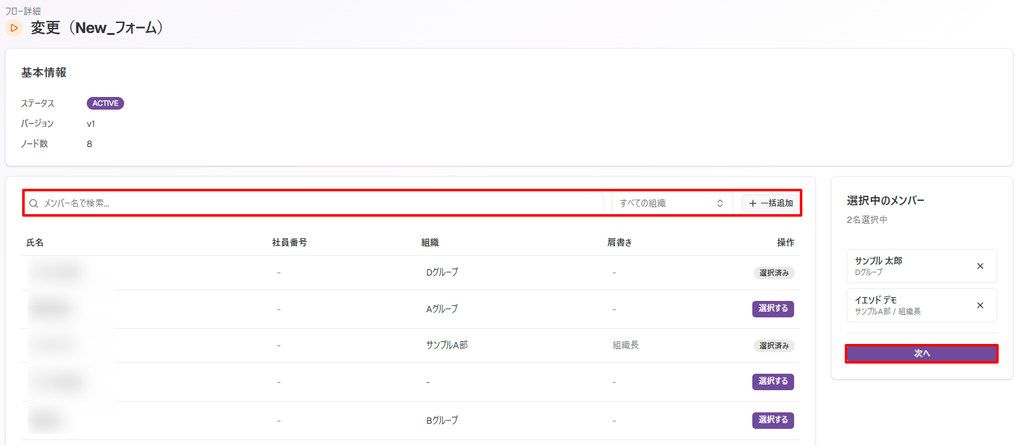Click the 一括追加 bulk add button

pos(770,204)
